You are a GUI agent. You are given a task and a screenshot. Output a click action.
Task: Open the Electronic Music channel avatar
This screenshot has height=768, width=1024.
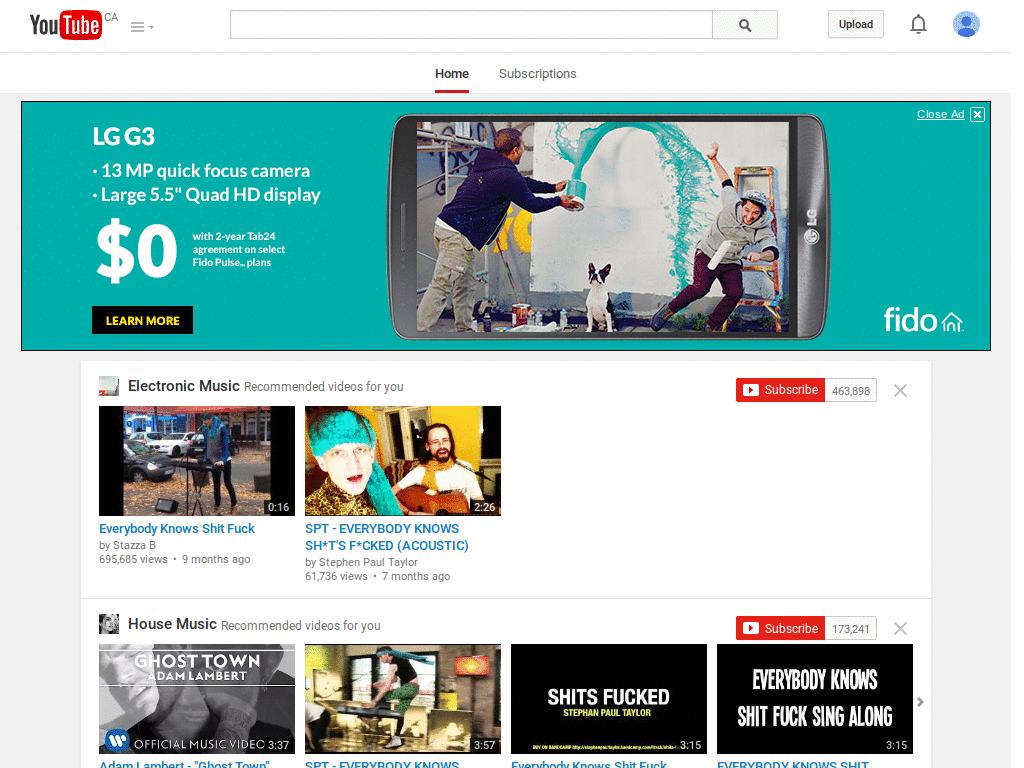click(109, 386)
